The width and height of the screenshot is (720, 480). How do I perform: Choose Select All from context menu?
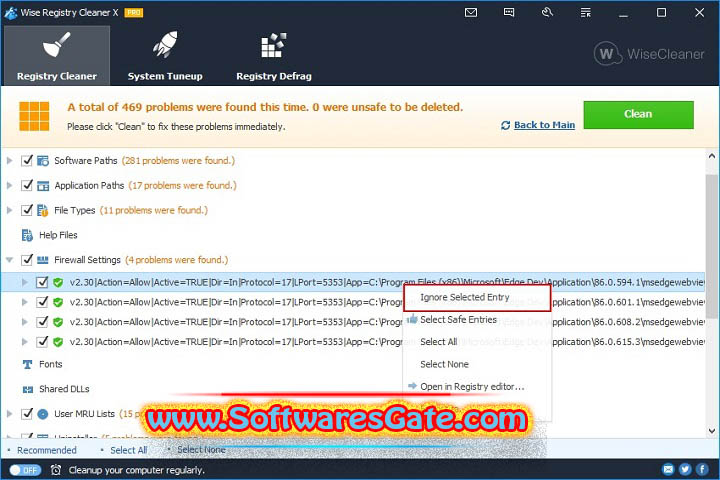tap(477, 342)
